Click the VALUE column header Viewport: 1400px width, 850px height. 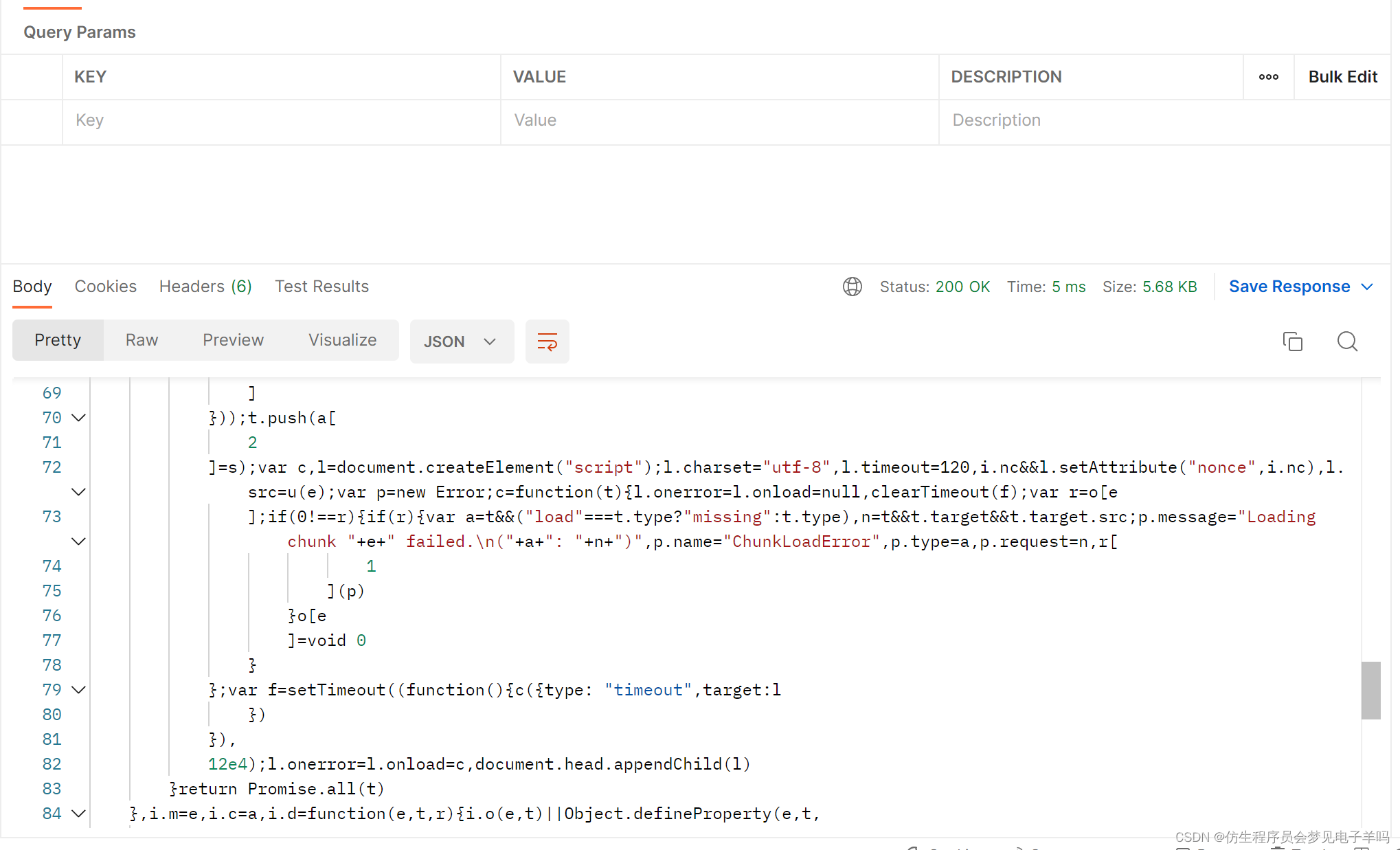pos(539,77)
